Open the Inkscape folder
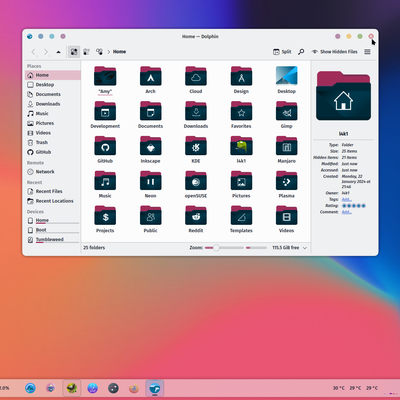Viewport: 400px width, 400px height. tap(150, 150)
